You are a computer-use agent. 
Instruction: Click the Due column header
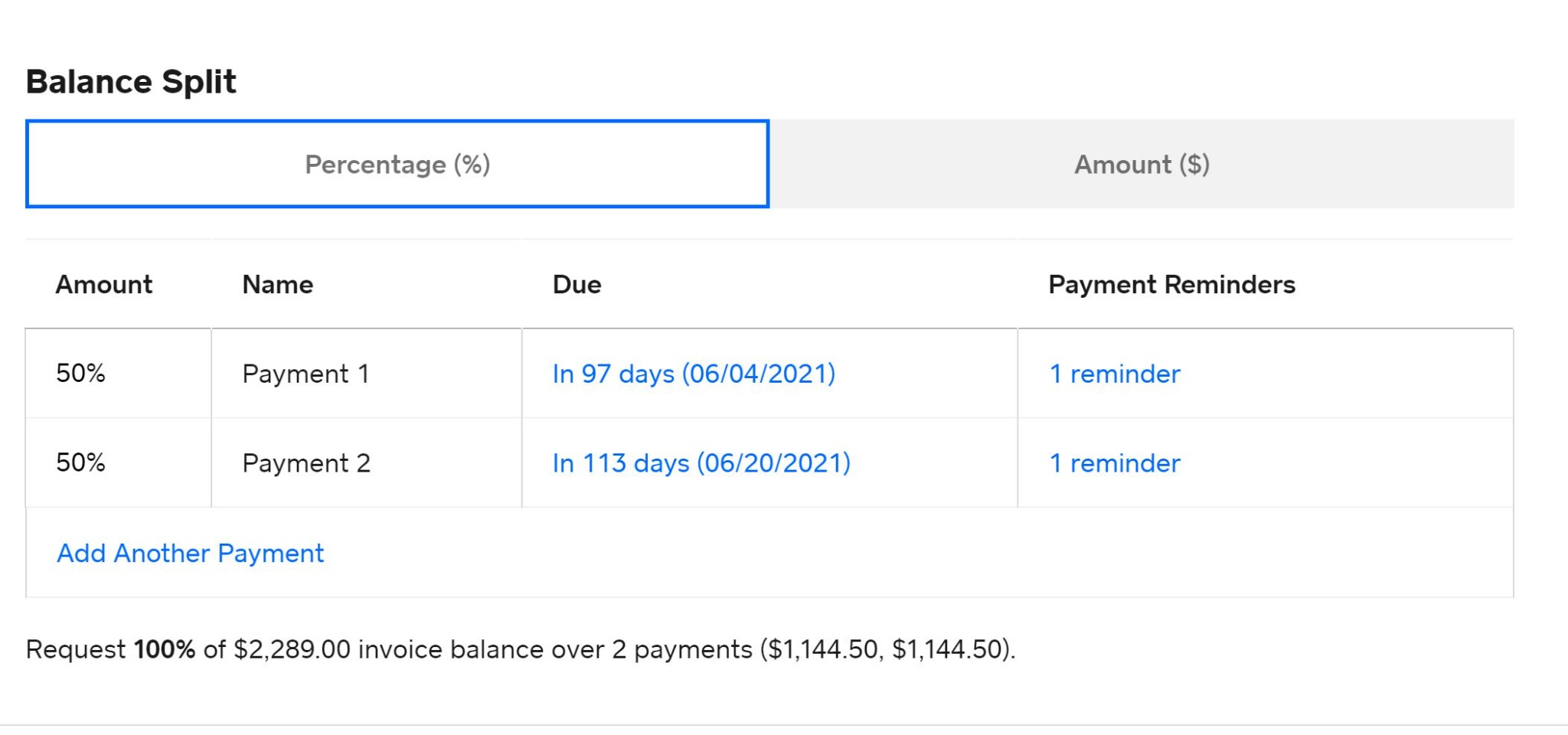coord(577,284)
